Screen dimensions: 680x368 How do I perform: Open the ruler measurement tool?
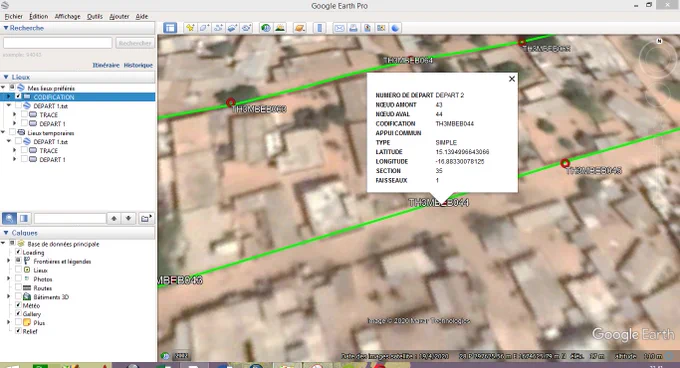[x=320, y=28]
